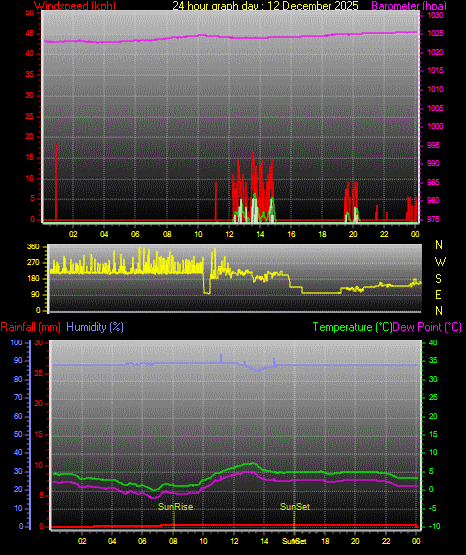Click the green temperature axis value 40
The height and width of the screenshot is (555, 466).
point(433,343)
